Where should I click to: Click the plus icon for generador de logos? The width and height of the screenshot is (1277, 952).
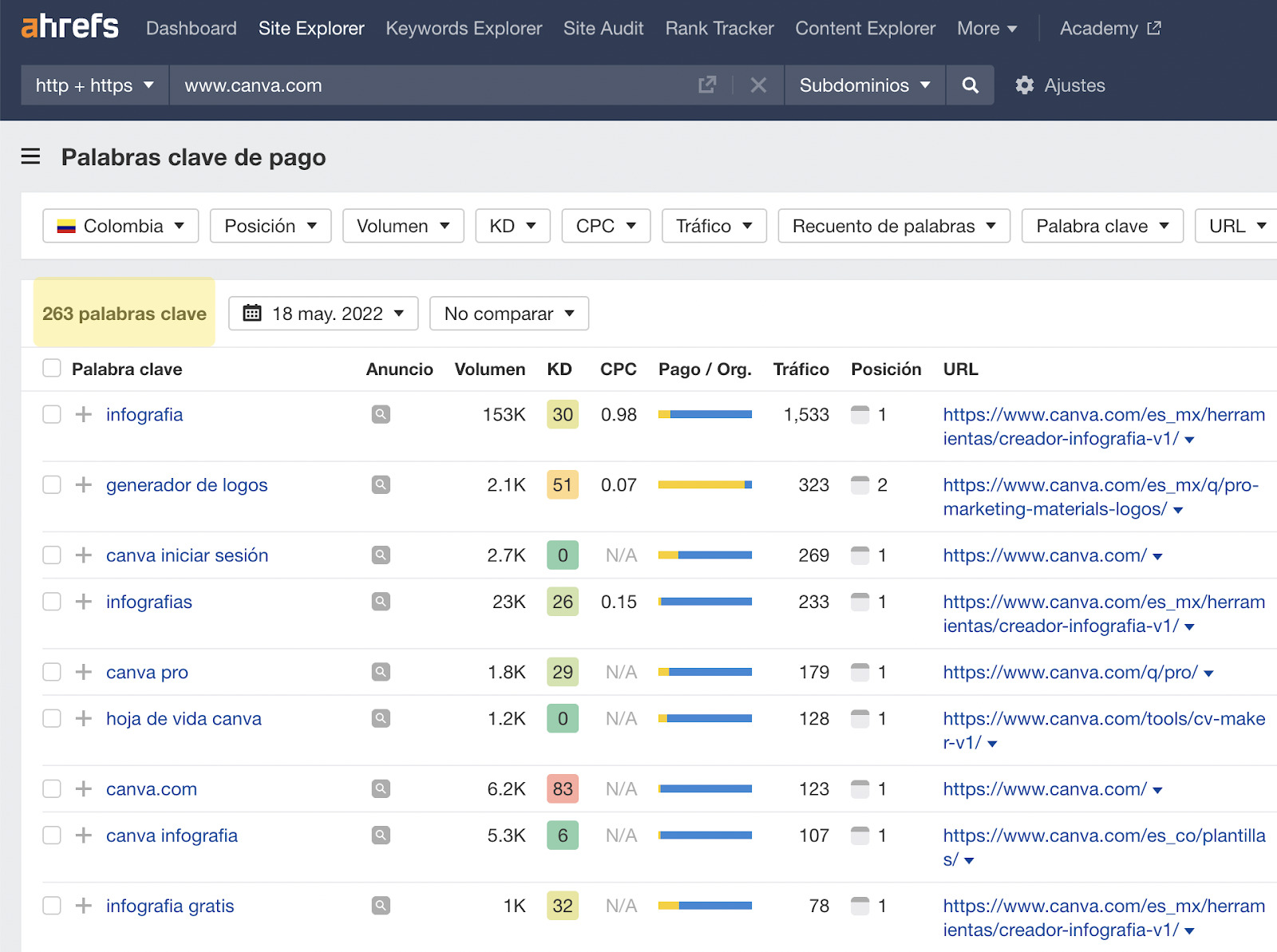tap(84, 484)
